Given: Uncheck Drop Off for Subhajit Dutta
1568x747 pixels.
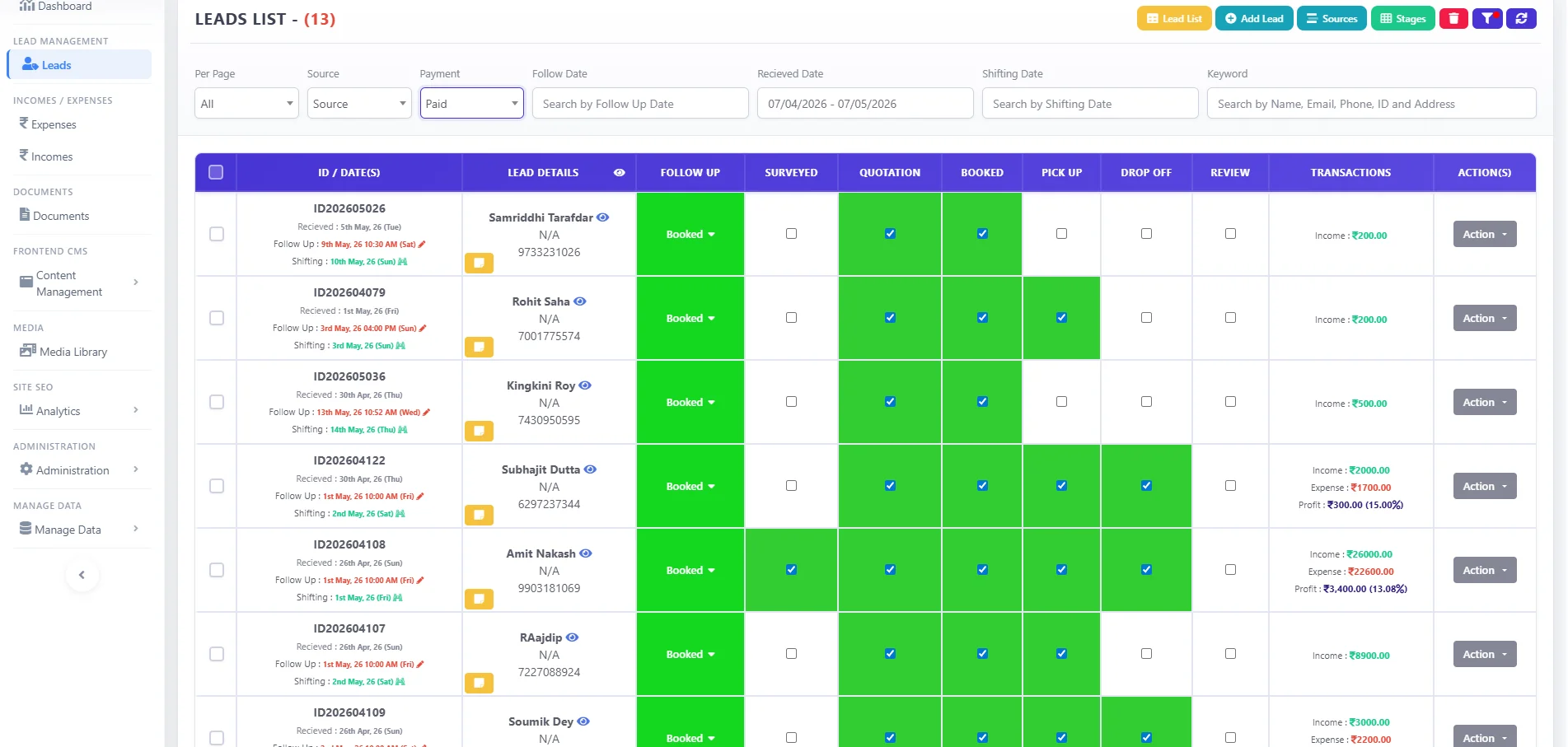Looking at the screenshot, I should pyautogui.click(x=1146, y=486).
